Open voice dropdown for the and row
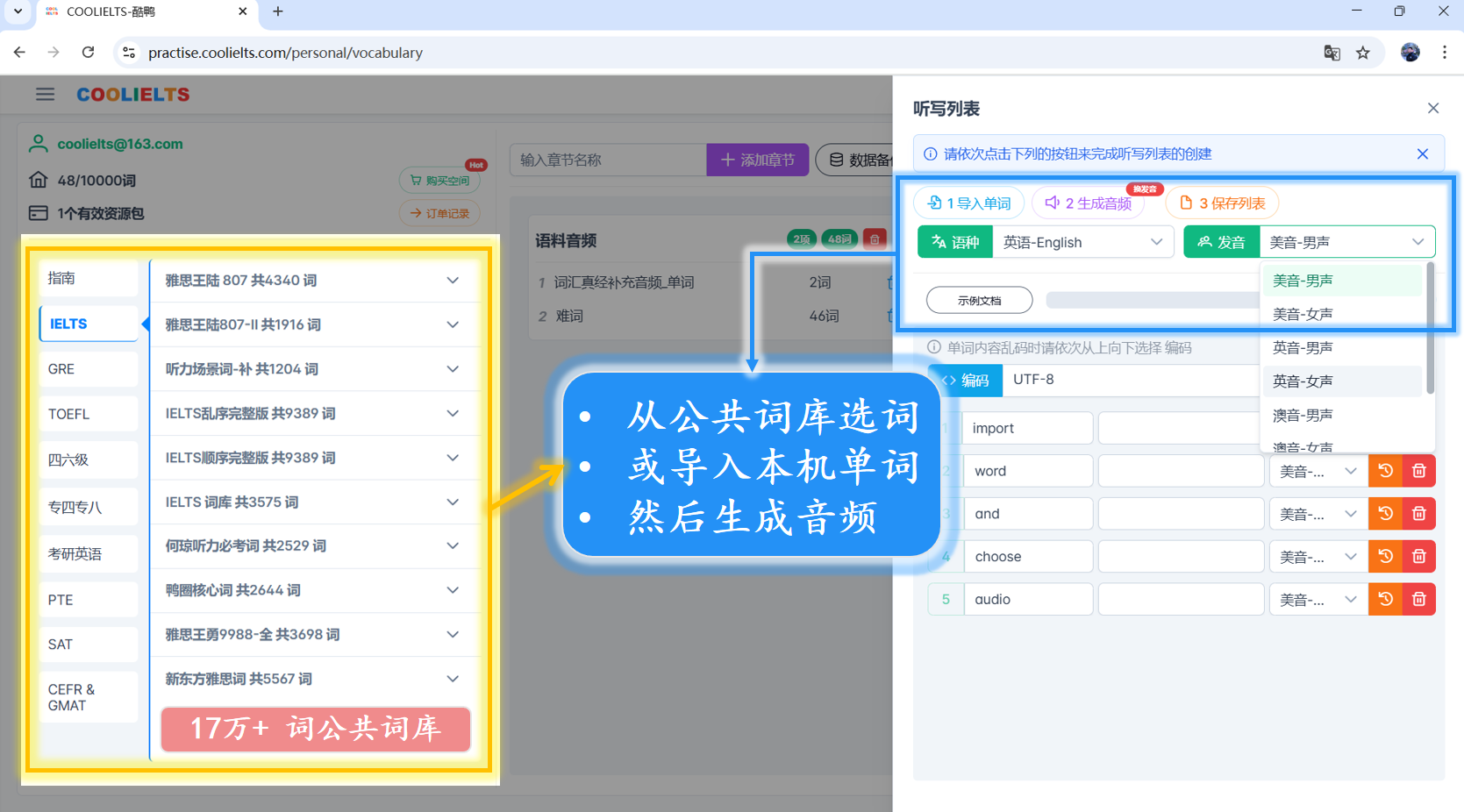This screenshot has width=1464, height=812. pos(1318,514)
